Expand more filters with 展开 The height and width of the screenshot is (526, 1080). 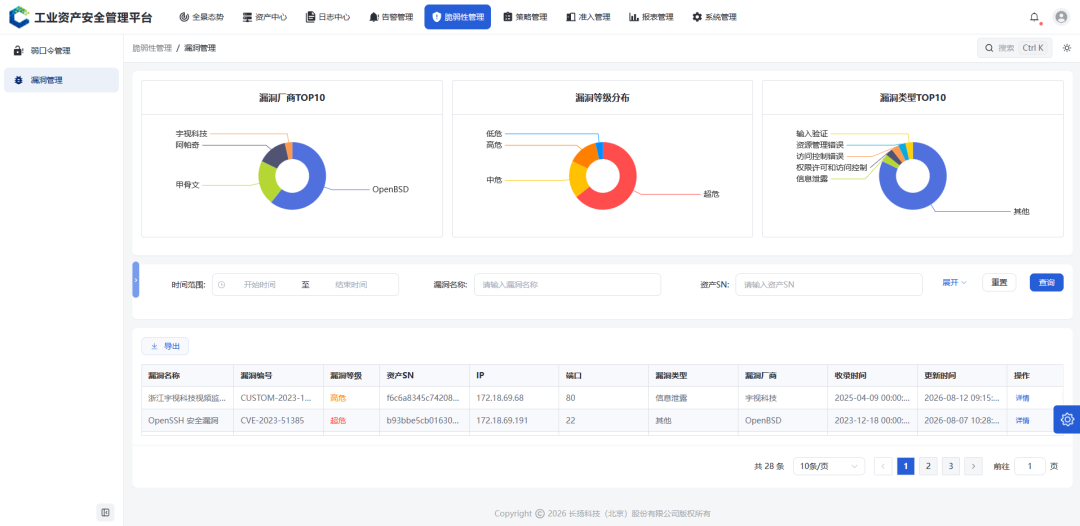pos(955,282)
